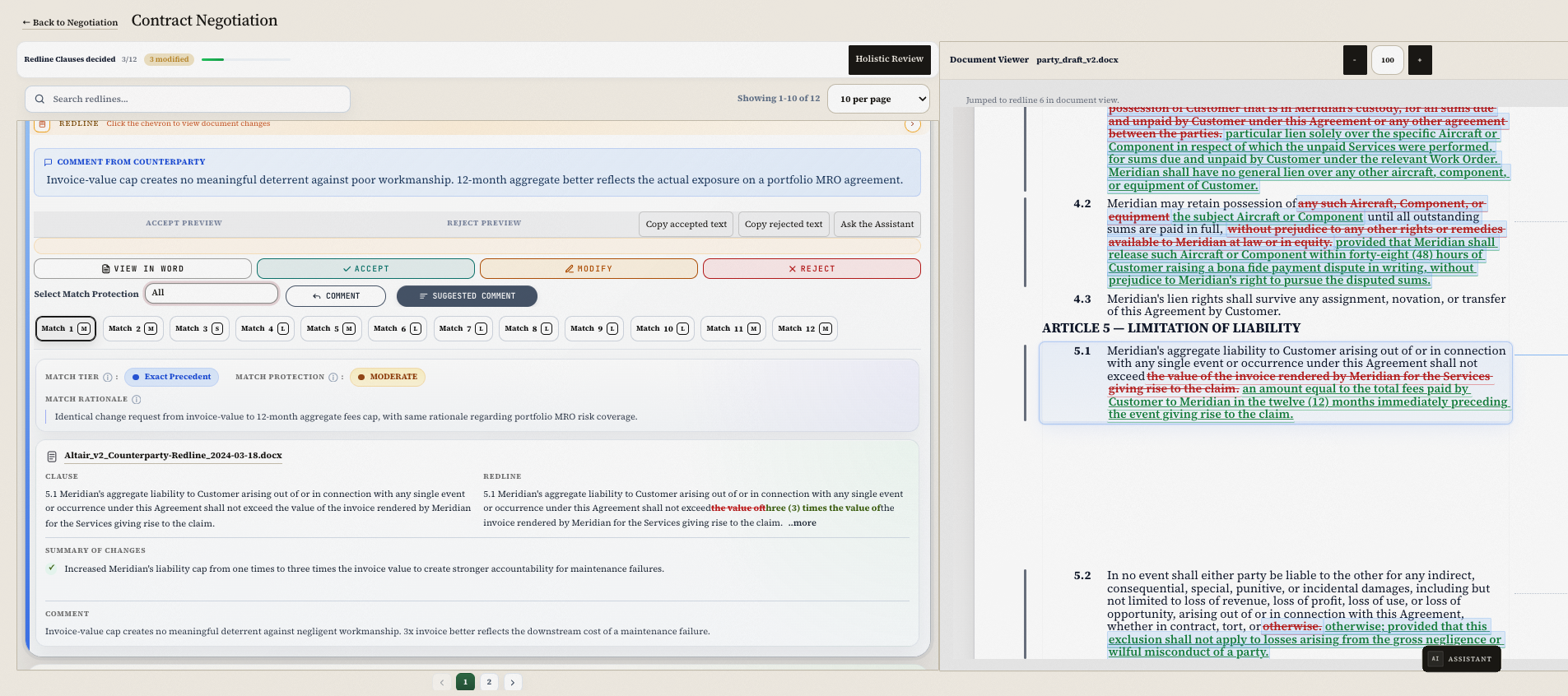Switch to the Match 11 tab
The height and width of the screenshot is (696, 1568).
tap(733, 329)
